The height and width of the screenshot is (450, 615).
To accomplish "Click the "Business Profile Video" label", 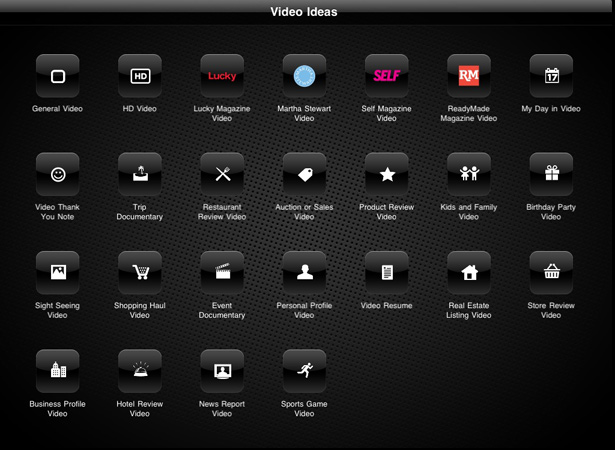I will coord(57,409).
